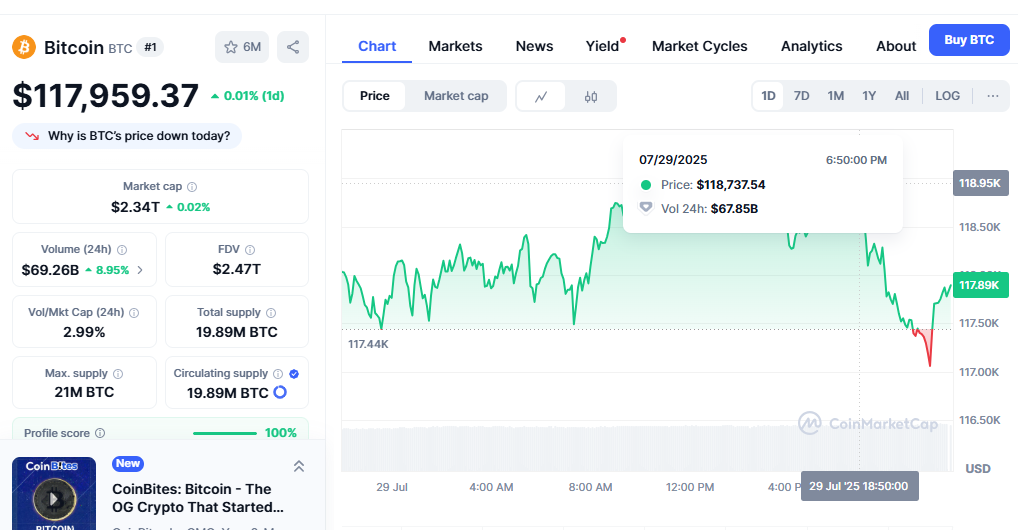1018x530 pixels.
Task: Show Max. supply info icon
Action: (x=118, y=373)
